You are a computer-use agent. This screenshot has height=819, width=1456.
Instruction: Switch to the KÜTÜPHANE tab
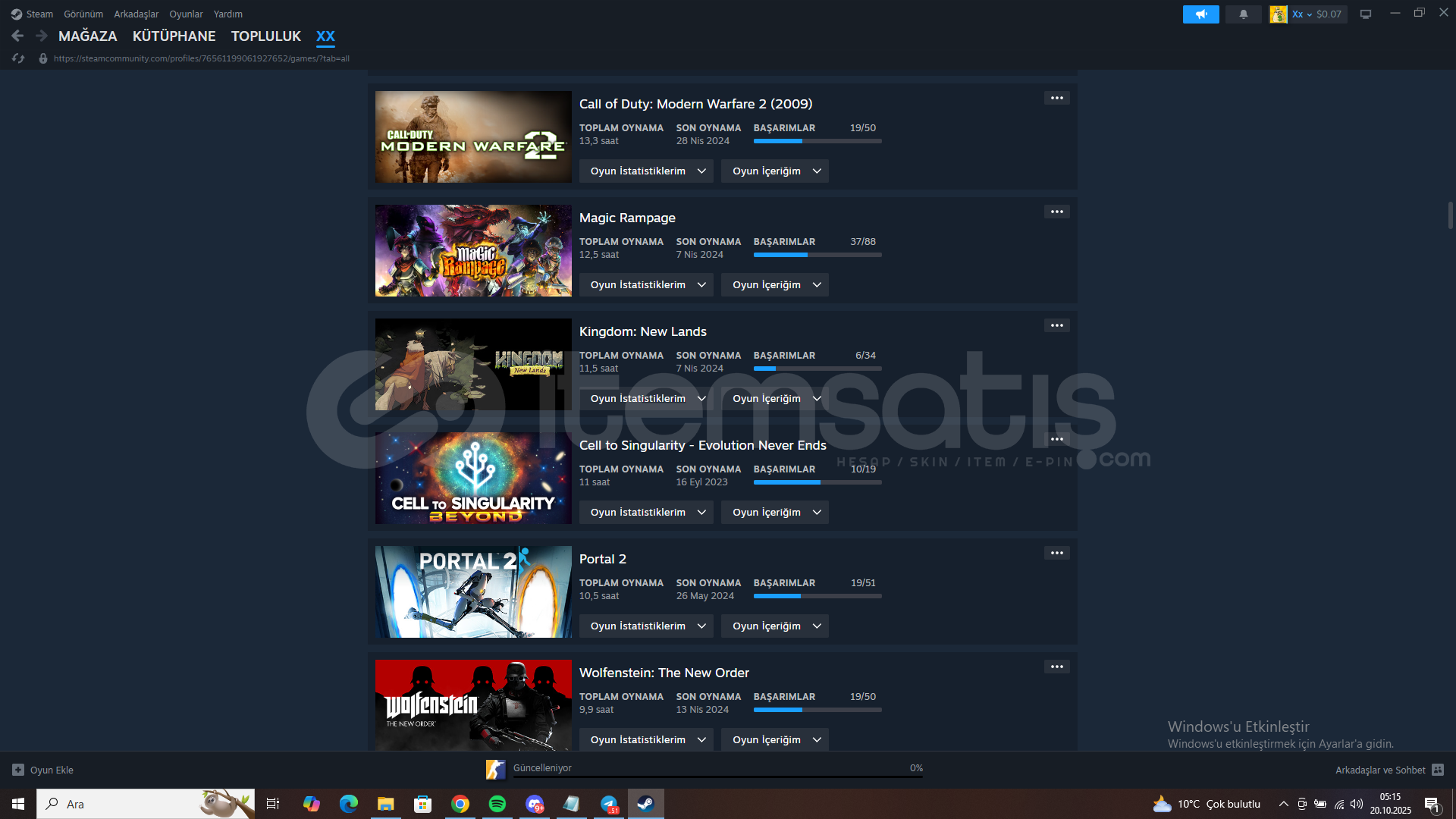click(174, 36)
